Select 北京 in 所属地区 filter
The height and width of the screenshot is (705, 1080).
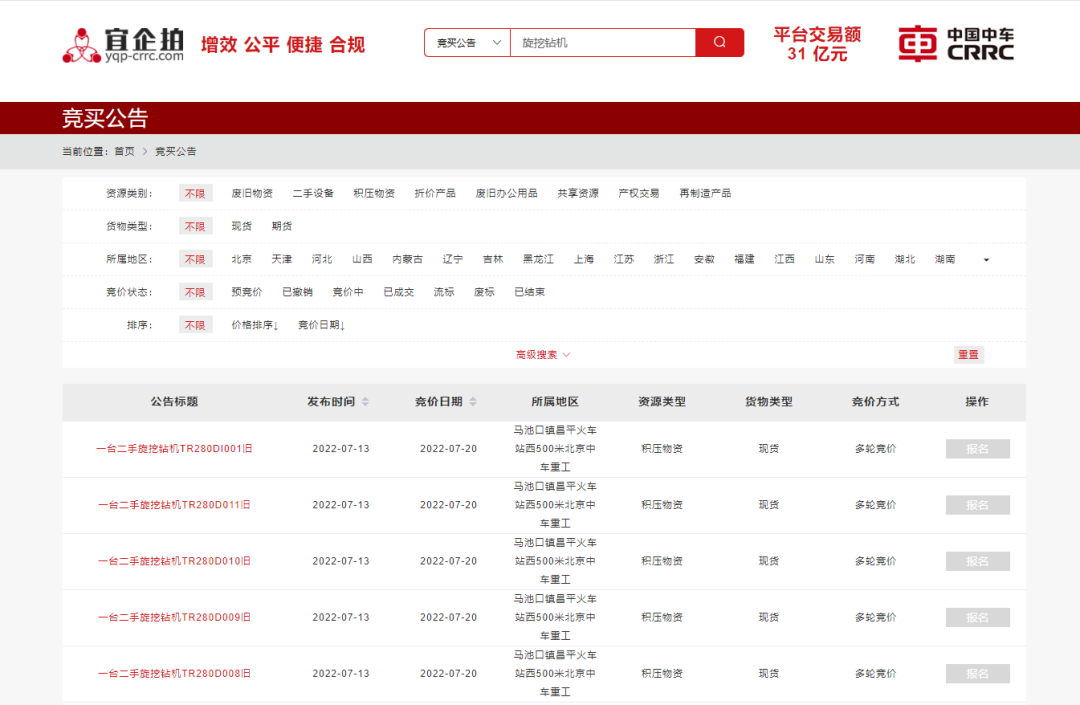click(242, 259)
